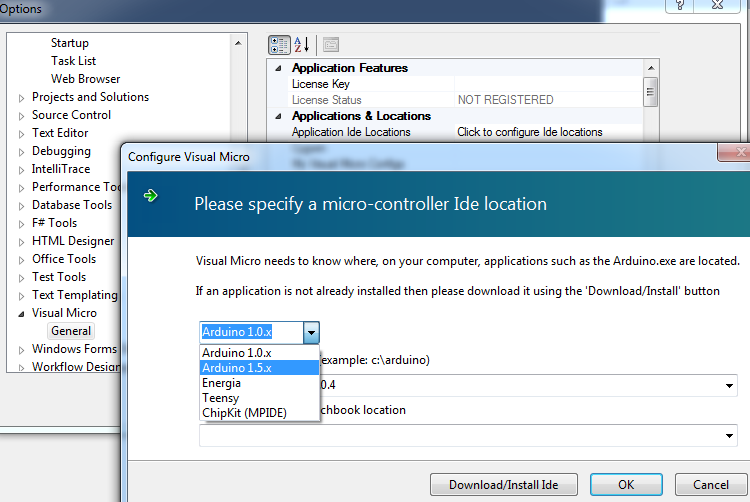Select General under Visual Micro
This screenshot has height=502, width=750.
(x=71, y=331)
